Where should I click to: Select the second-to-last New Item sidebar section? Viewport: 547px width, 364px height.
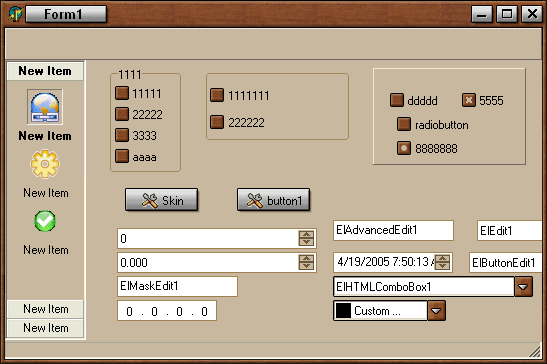45,309
